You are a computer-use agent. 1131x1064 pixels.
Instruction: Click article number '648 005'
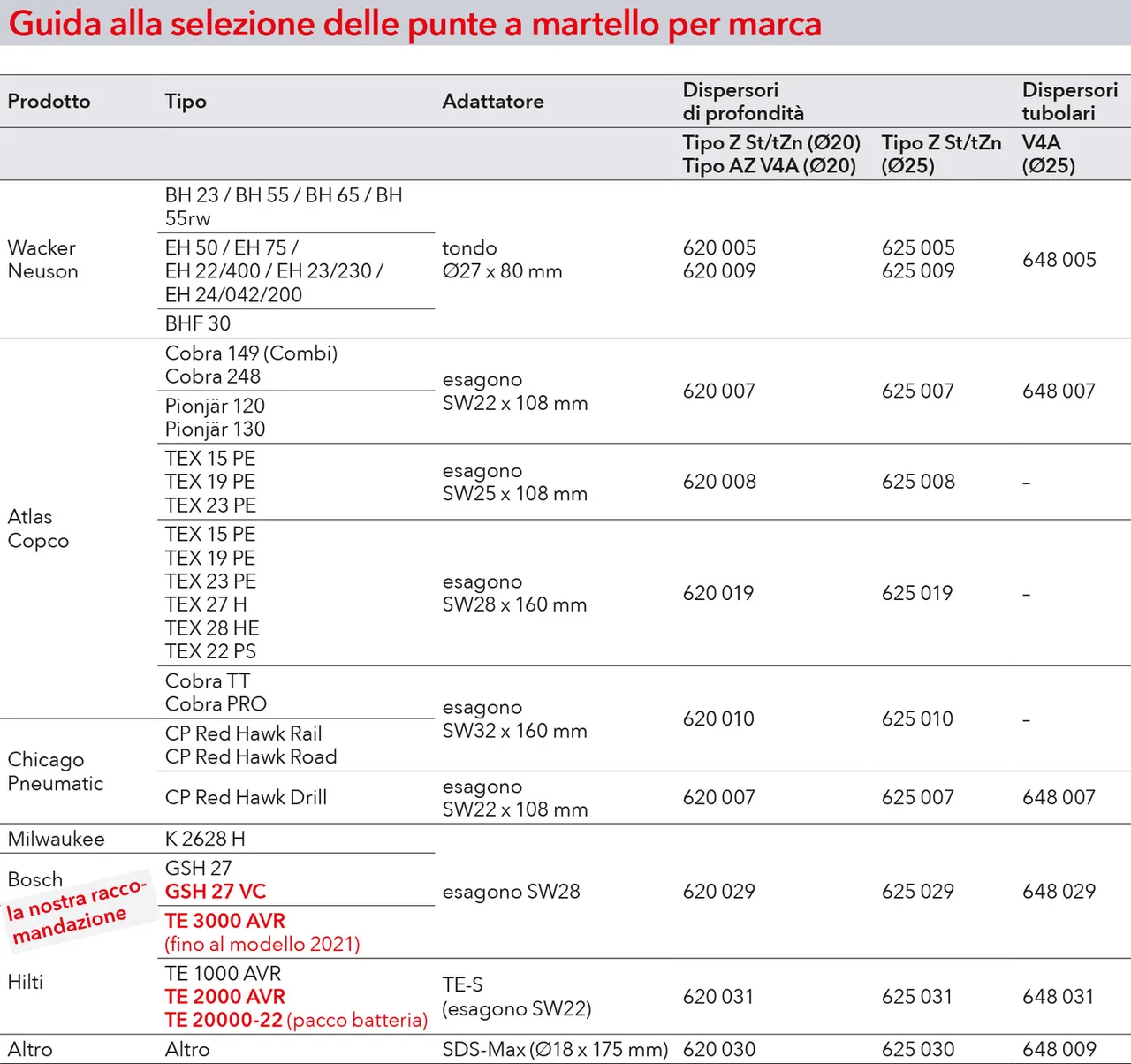pos(1059,260)
